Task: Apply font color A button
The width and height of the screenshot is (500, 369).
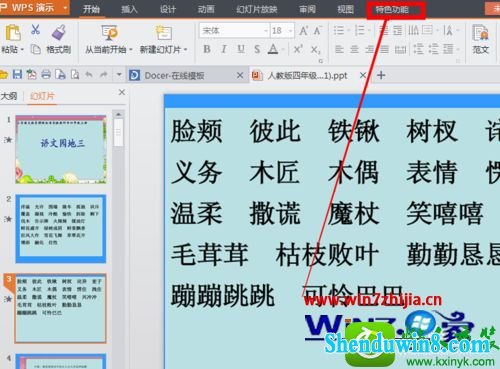Action: (x=273, y=49)
